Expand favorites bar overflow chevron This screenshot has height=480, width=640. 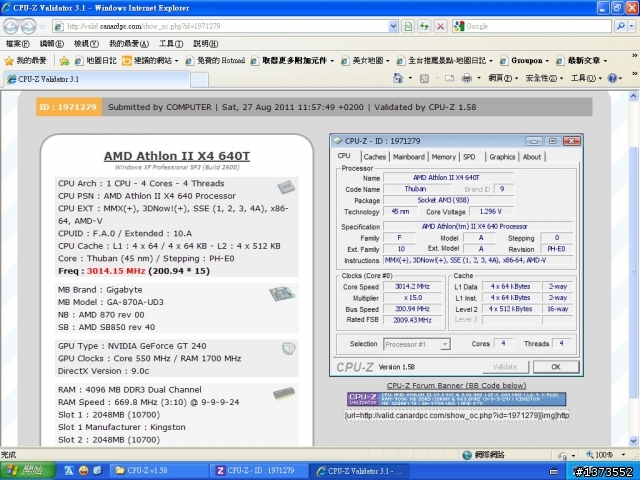[x=634, y=56]
